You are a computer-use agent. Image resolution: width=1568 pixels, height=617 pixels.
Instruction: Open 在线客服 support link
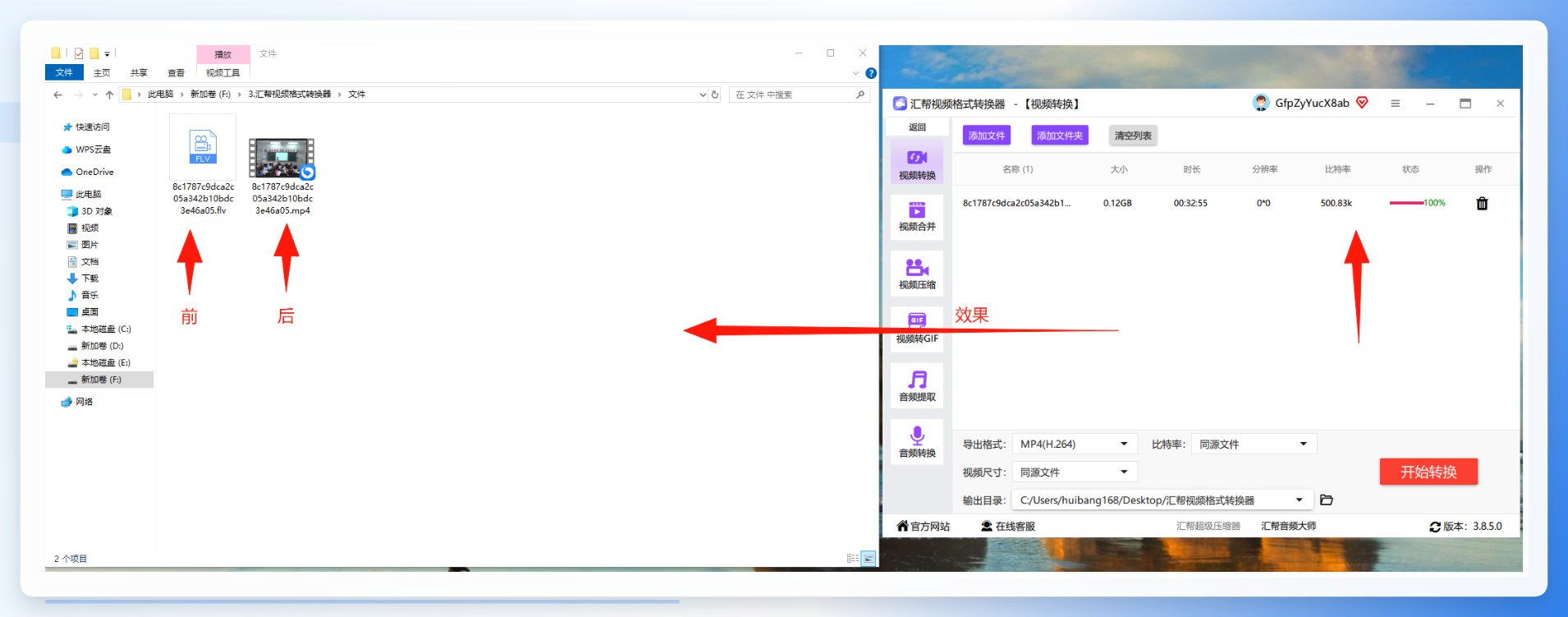[x=1008, y=526]
